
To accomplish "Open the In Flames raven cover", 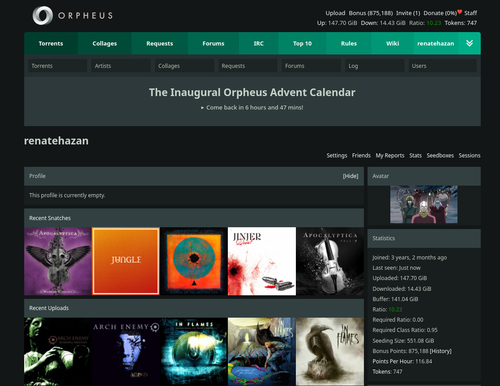I will 330,352.
